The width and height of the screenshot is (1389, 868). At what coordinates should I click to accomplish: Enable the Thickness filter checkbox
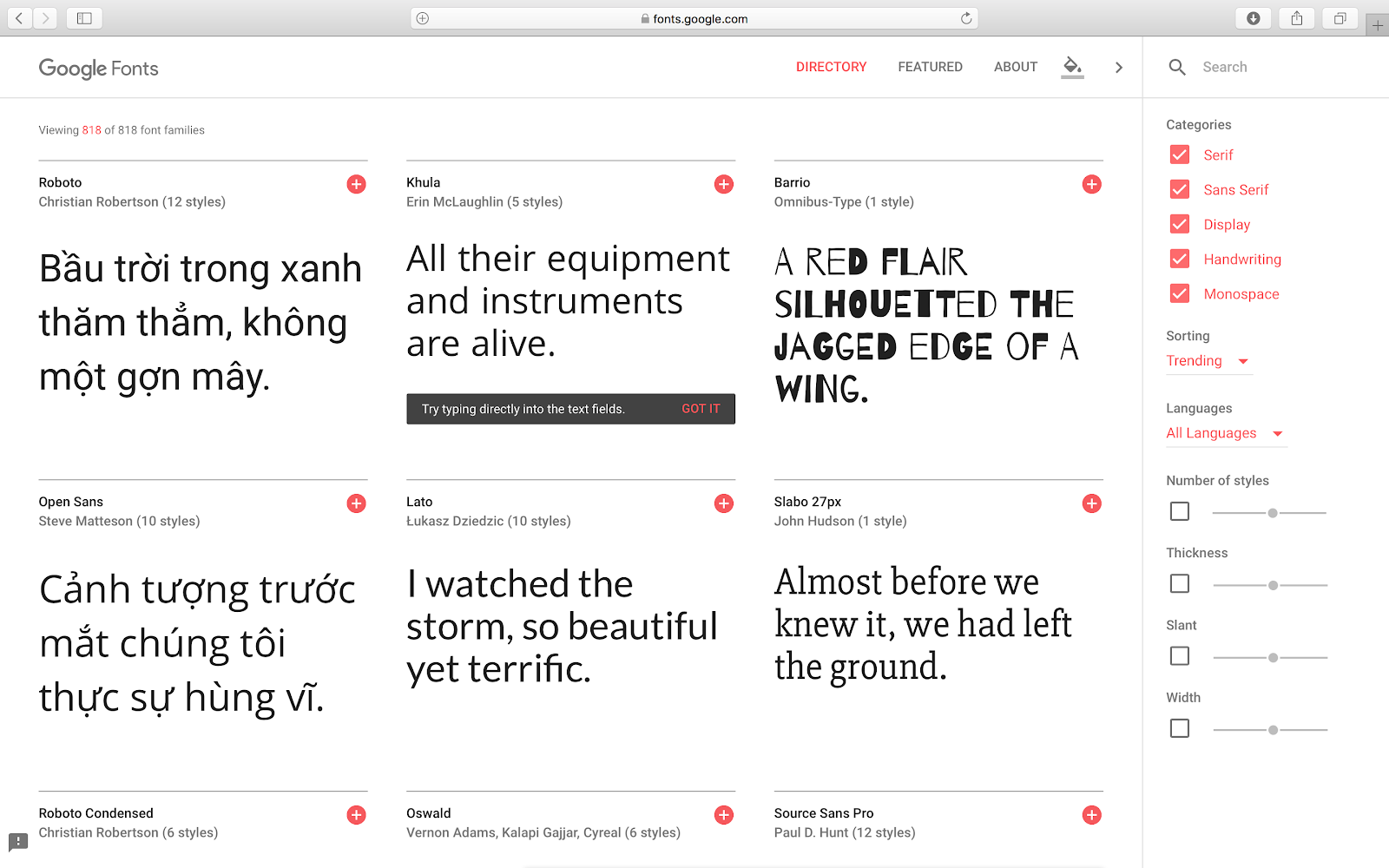coord(1180,584)
